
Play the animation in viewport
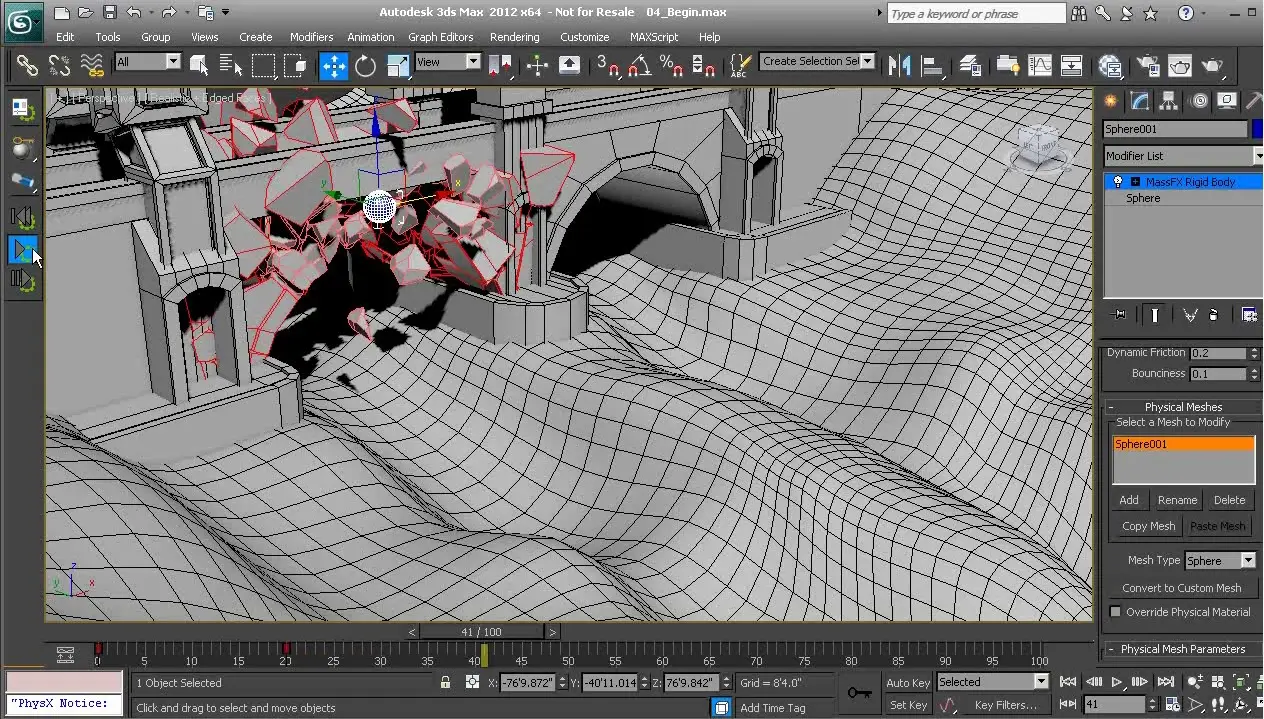pyautogui.click(x=1117, y=682)
